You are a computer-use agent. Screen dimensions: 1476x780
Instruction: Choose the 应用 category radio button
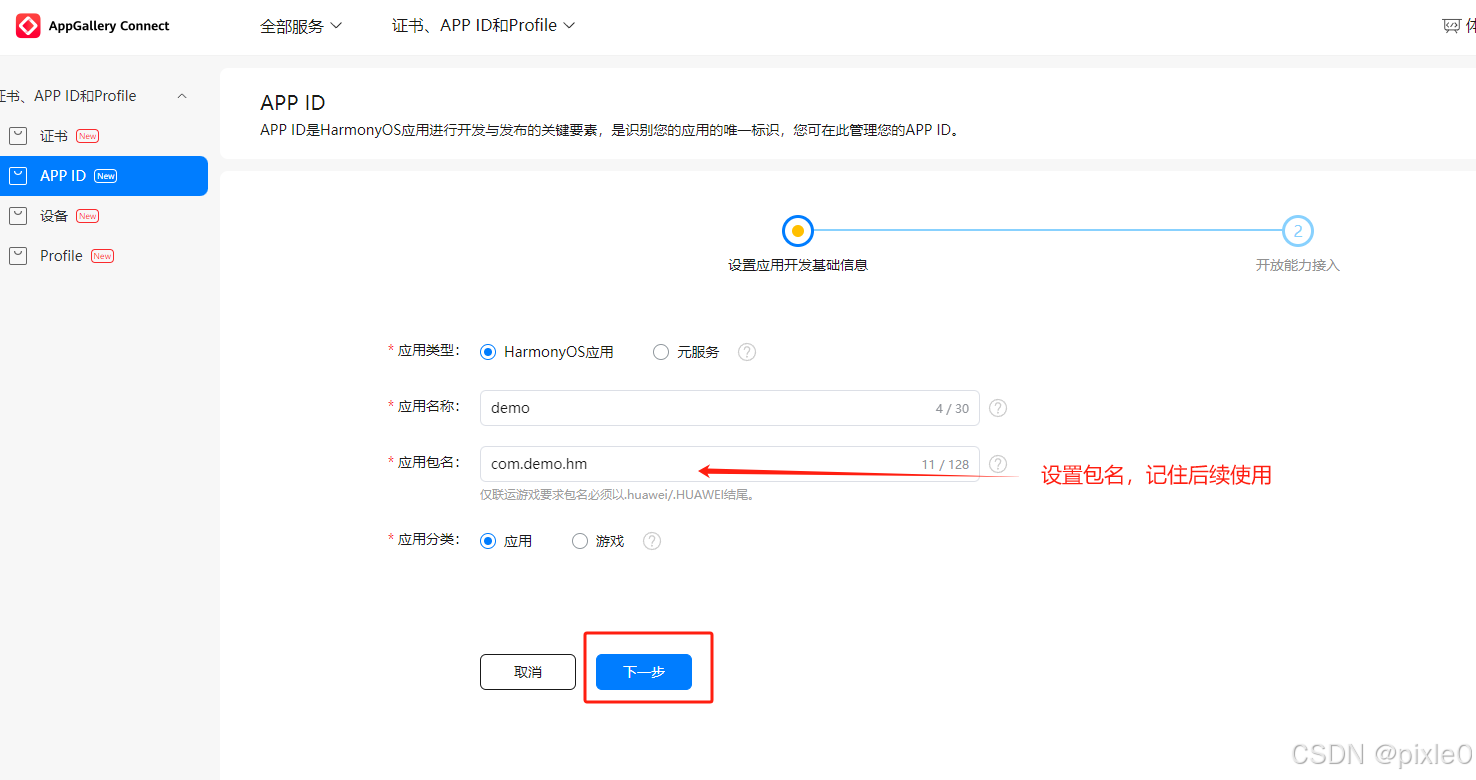488,541
